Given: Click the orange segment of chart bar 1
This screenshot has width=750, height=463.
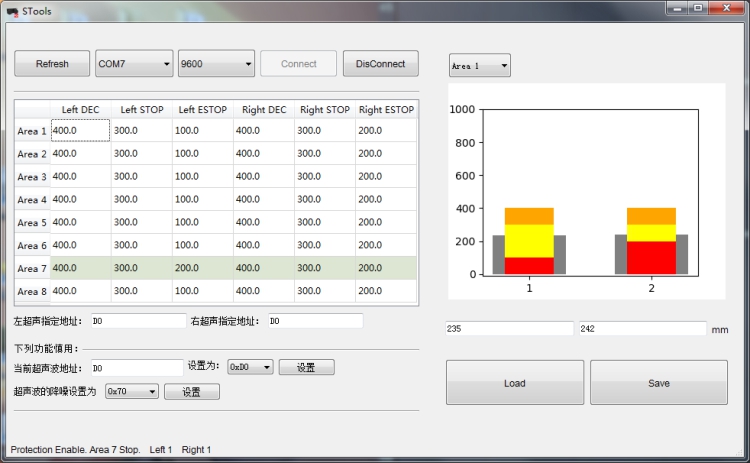Looking at the screenshot, I should coord(529,216).
